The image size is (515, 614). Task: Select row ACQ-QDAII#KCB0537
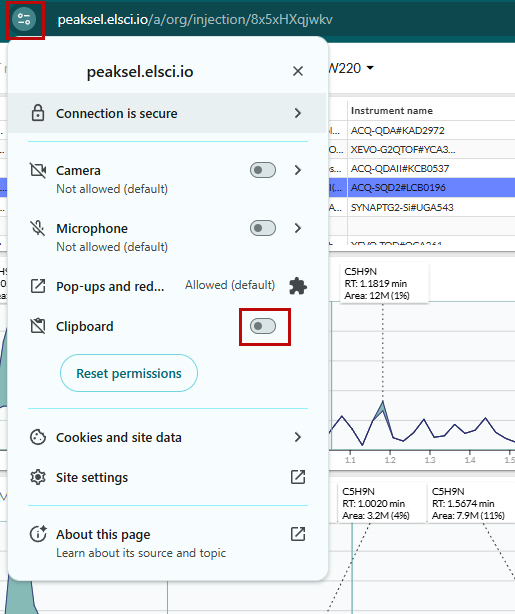click(x=400, y=169)
